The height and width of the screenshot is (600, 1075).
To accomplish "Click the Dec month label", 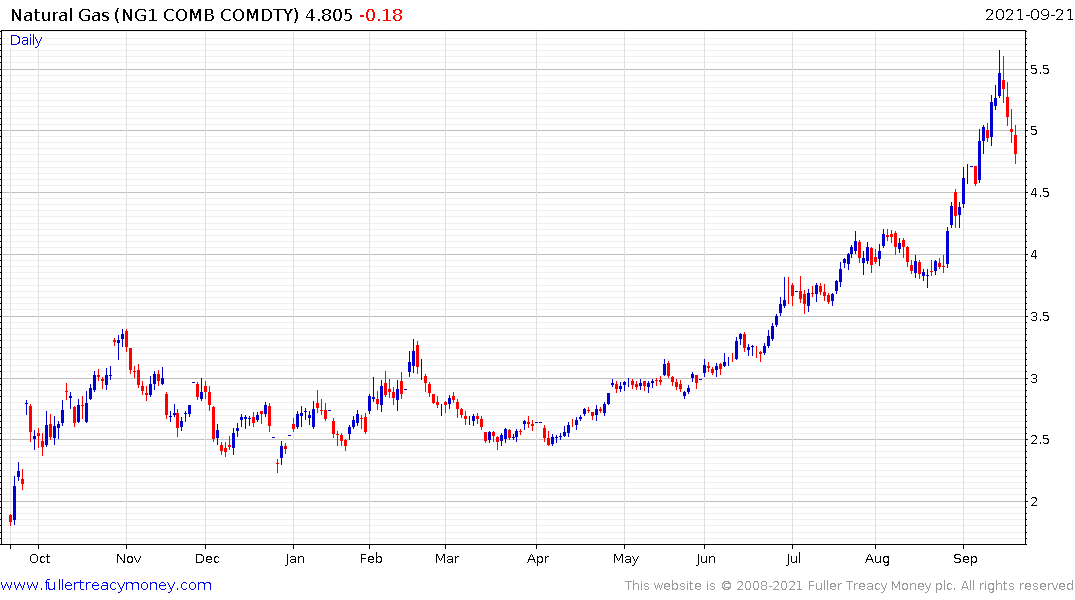I will 207,558.
